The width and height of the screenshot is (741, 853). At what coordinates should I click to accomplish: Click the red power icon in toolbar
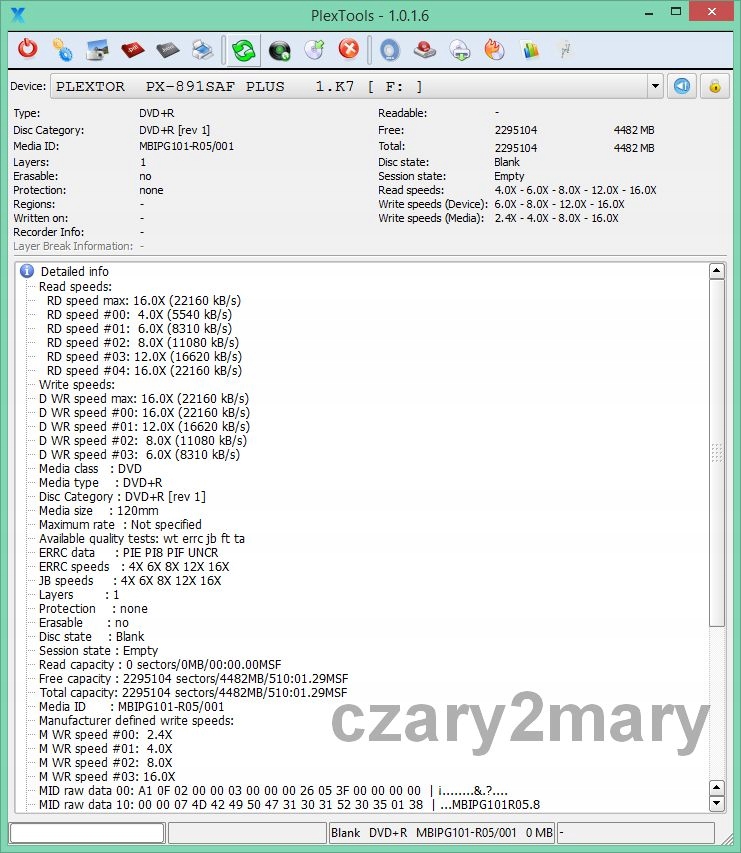pyautogui.click(x=28, y=49)
